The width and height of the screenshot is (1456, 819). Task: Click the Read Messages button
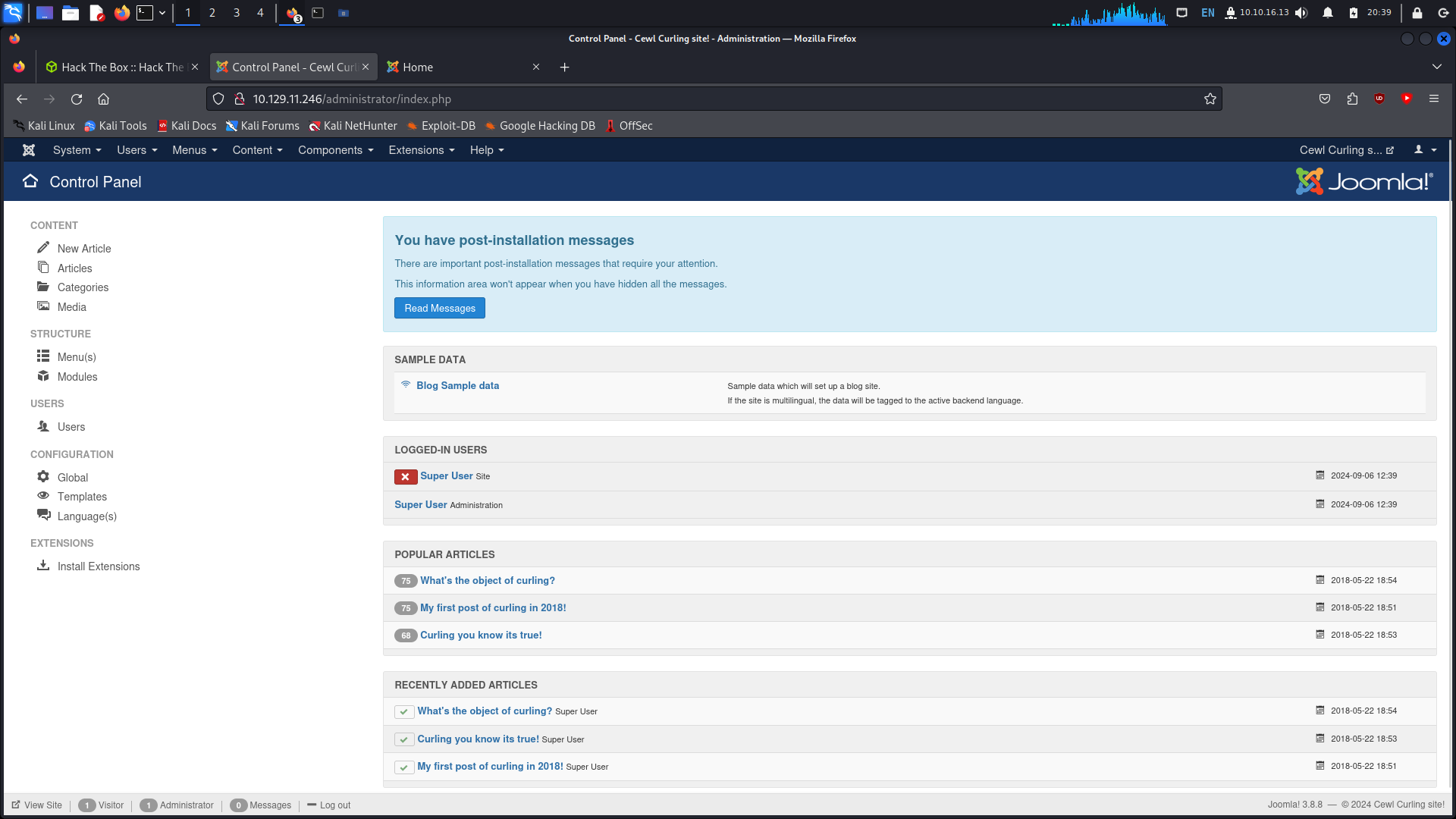(440, 308)
